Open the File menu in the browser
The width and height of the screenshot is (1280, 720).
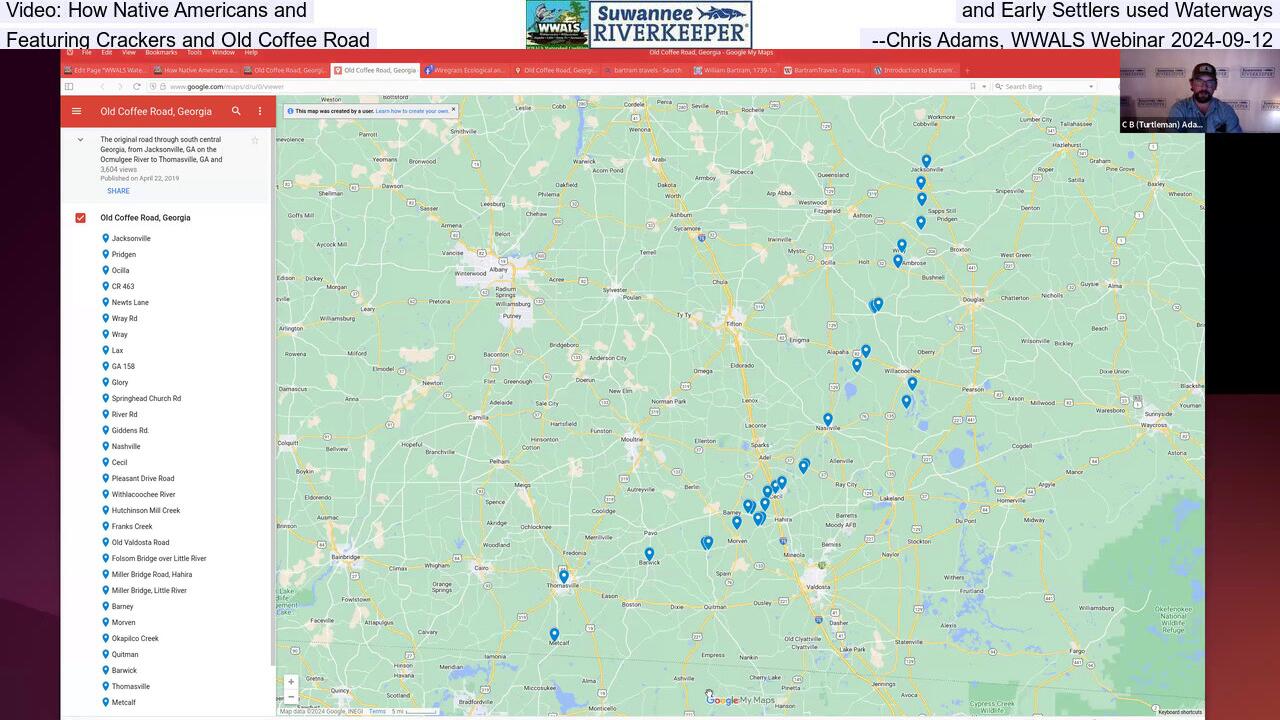(87, 52)
